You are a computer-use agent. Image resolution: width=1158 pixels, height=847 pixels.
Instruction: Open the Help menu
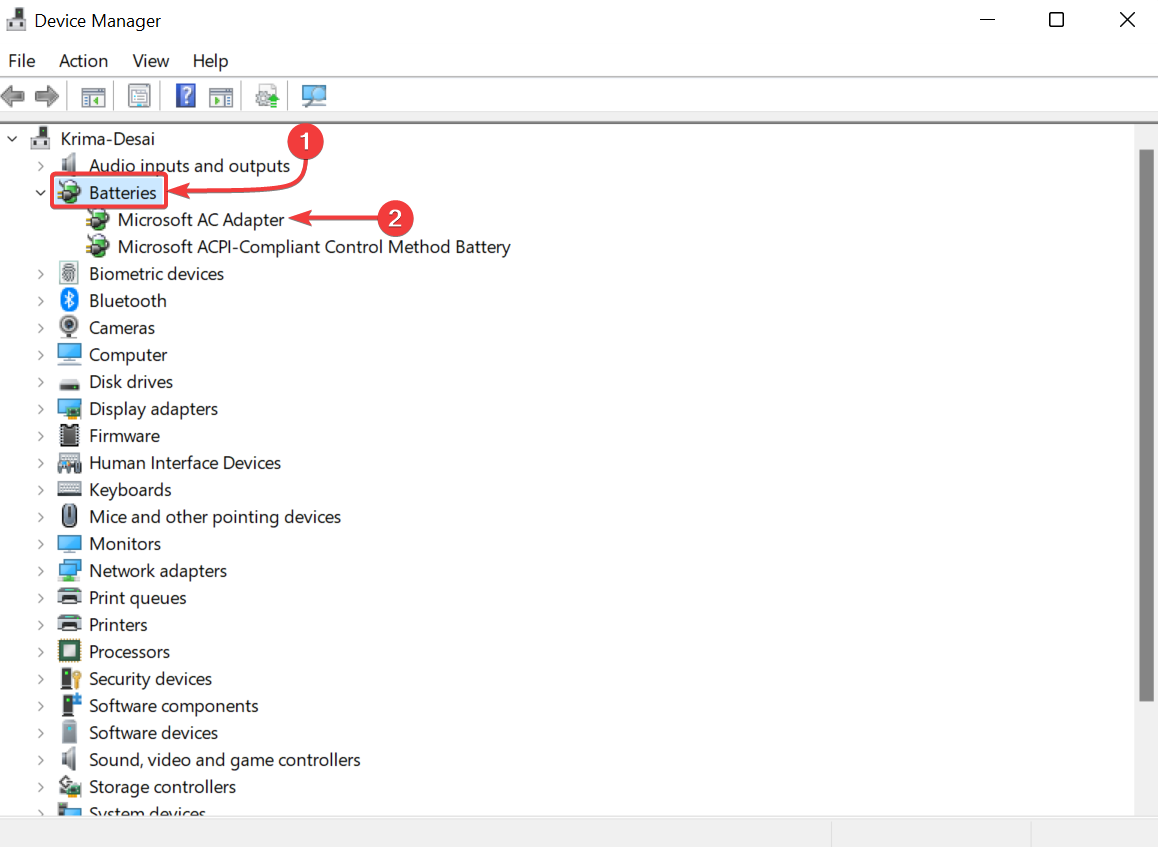210,61
